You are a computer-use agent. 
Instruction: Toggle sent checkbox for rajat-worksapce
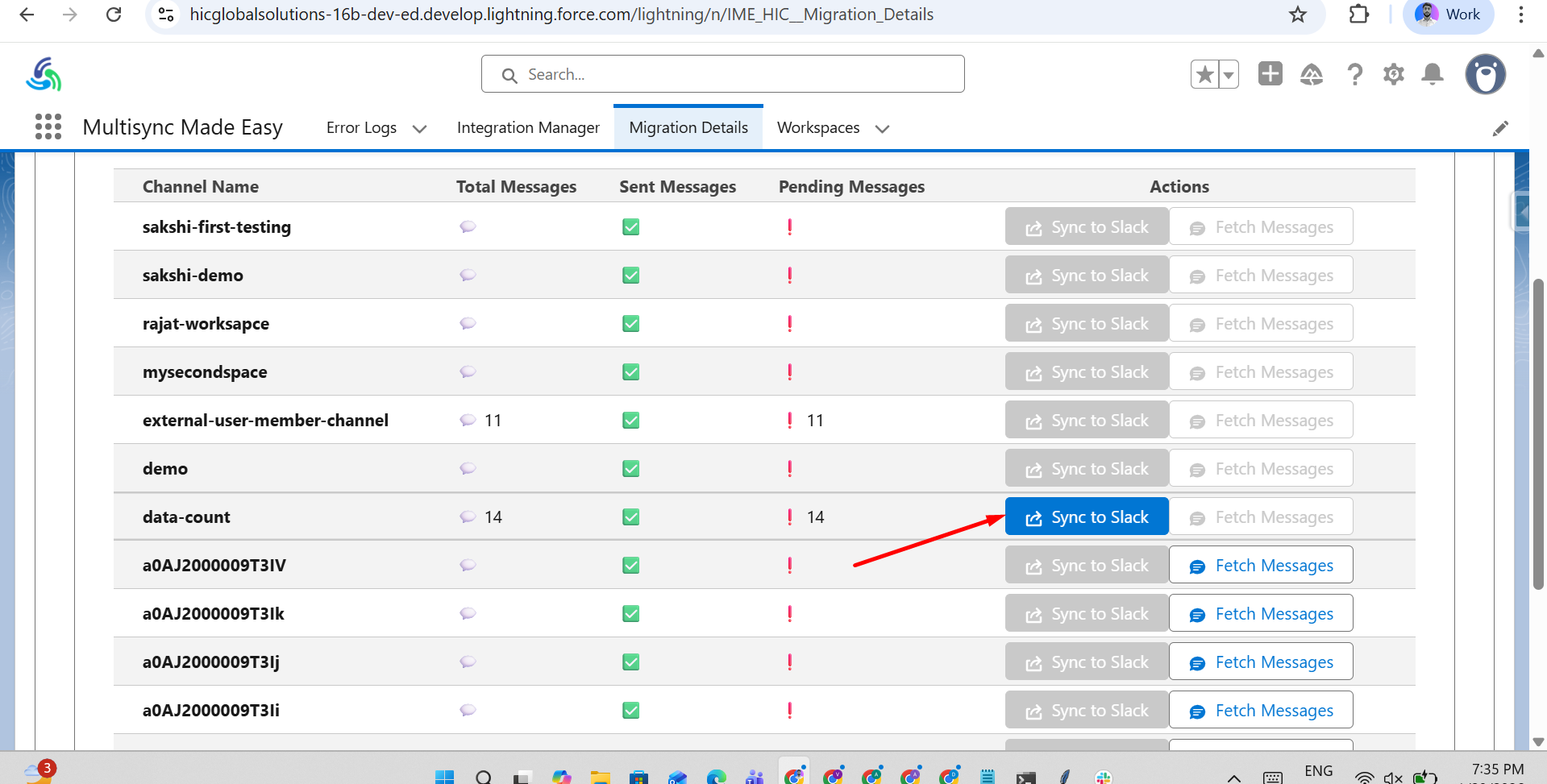pyautogui.click(x=631, y=324)
